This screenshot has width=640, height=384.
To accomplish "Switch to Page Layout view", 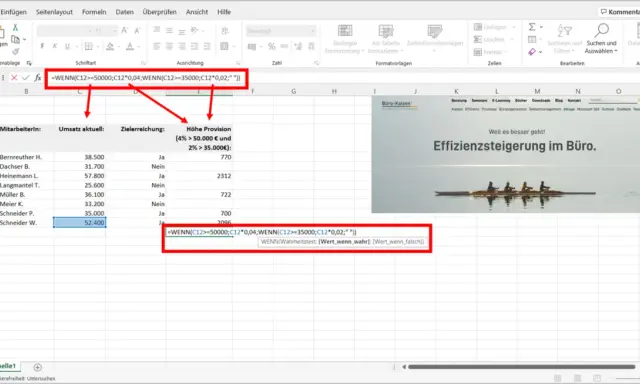I will click(577, 378).
